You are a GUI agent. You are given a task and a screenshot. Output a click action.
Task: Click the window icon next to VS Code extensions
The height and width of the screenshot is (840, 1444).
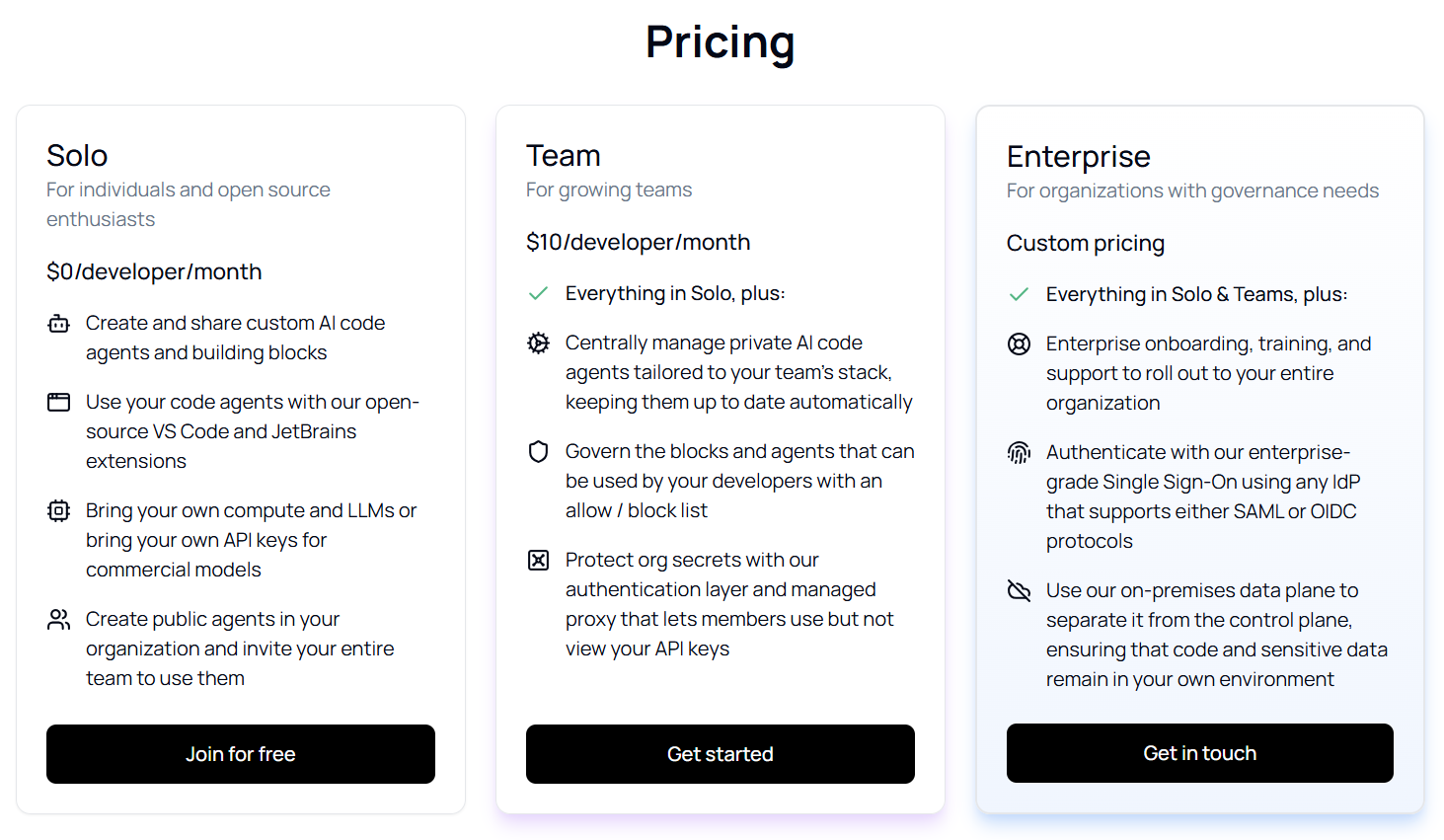click(x=59, y=403)
